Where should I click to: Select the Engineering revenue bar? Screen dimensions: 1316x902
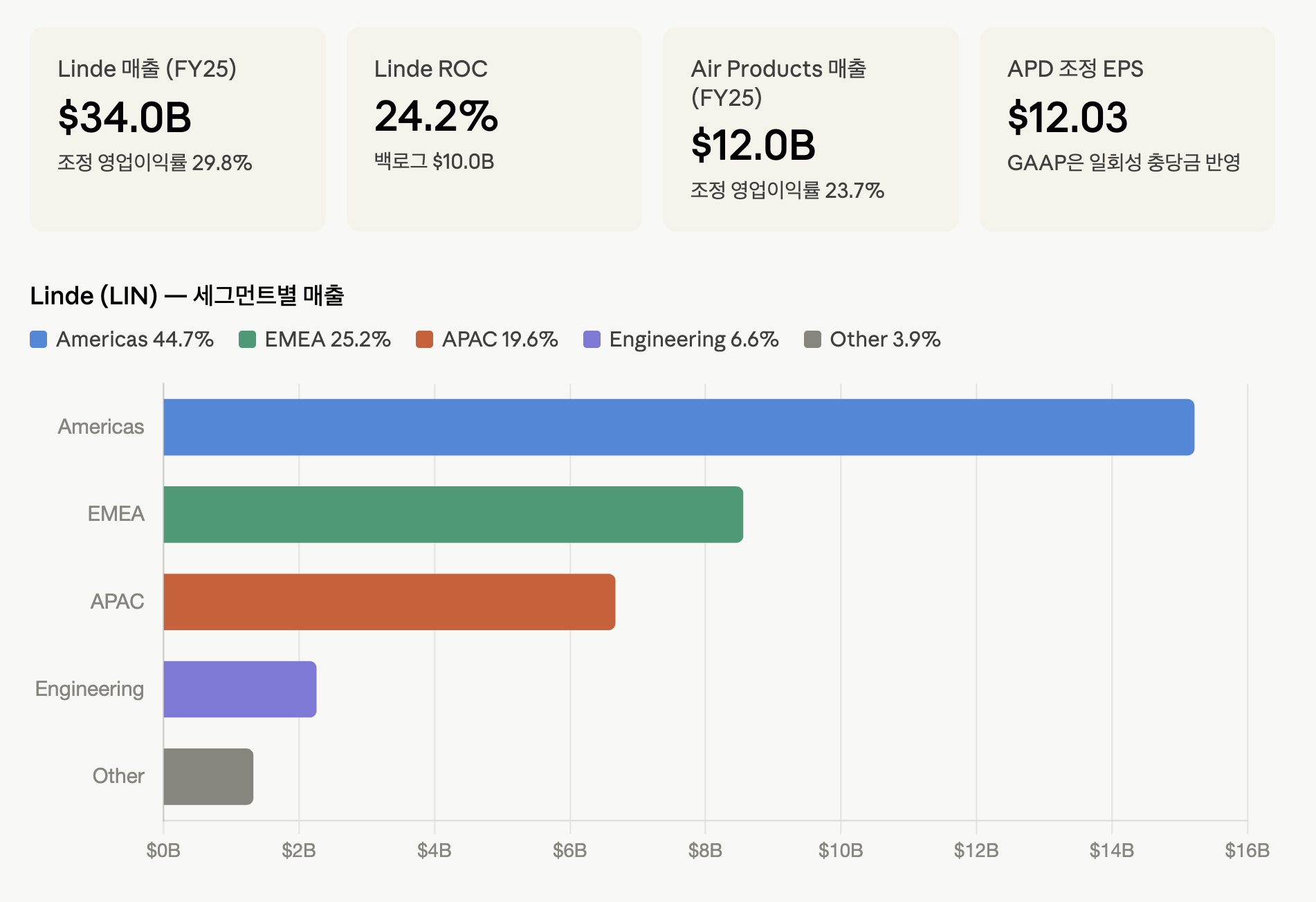click(240, 689)
